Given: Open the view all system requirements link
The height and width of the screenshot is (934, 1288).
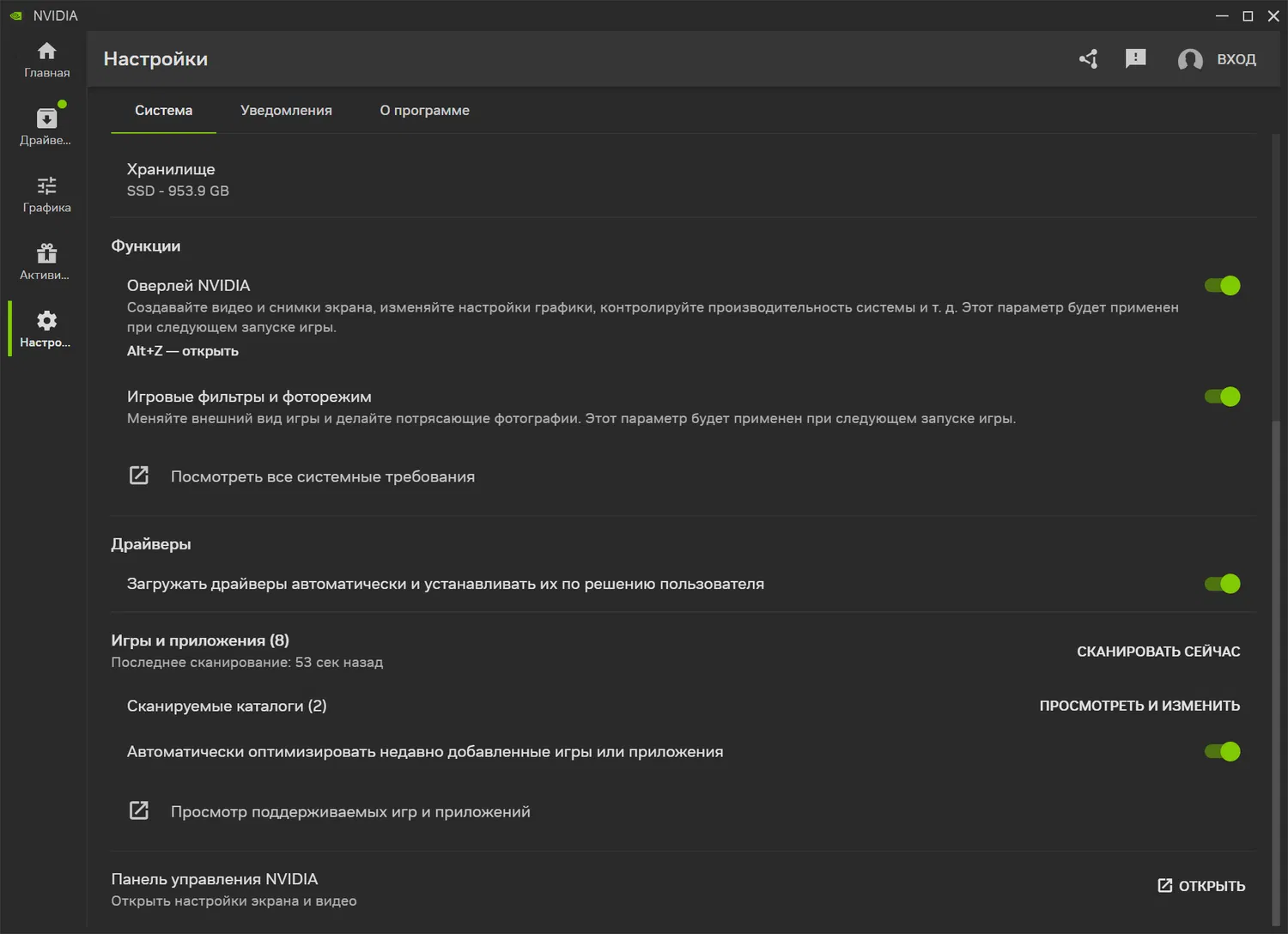Looking at the screenshot, I should point(322,476).
